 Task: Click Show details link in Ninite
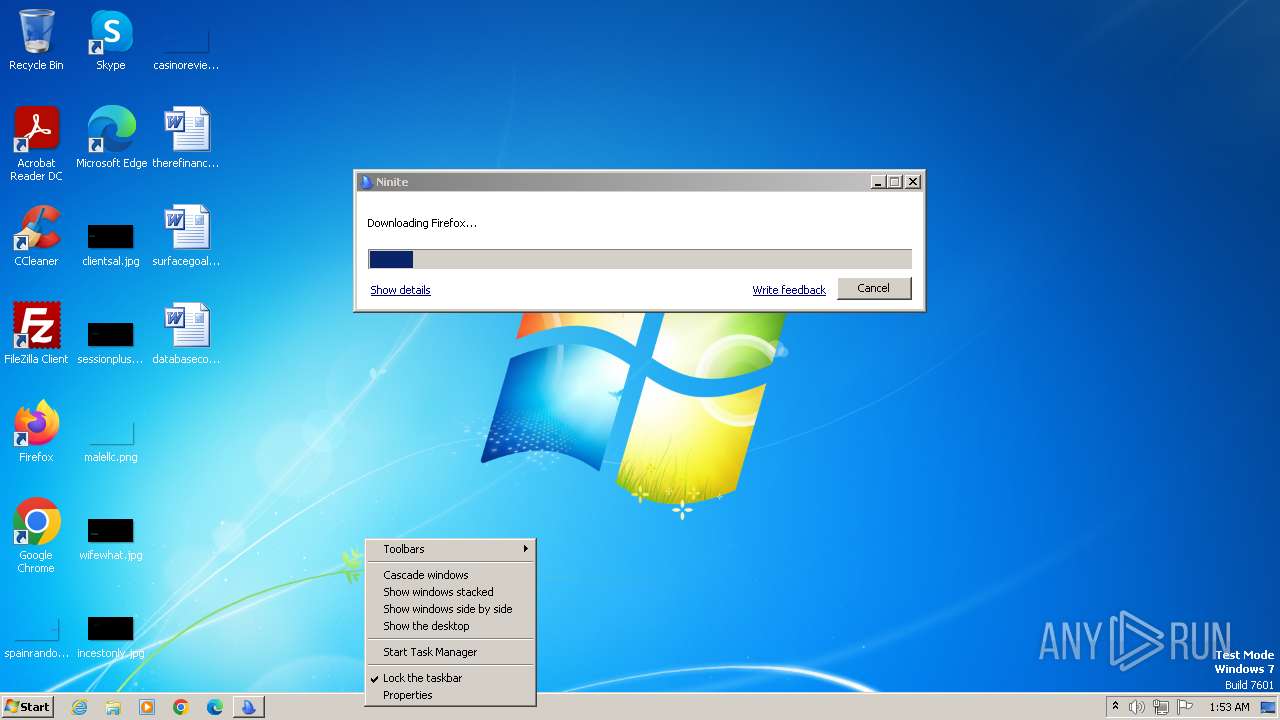400,290
